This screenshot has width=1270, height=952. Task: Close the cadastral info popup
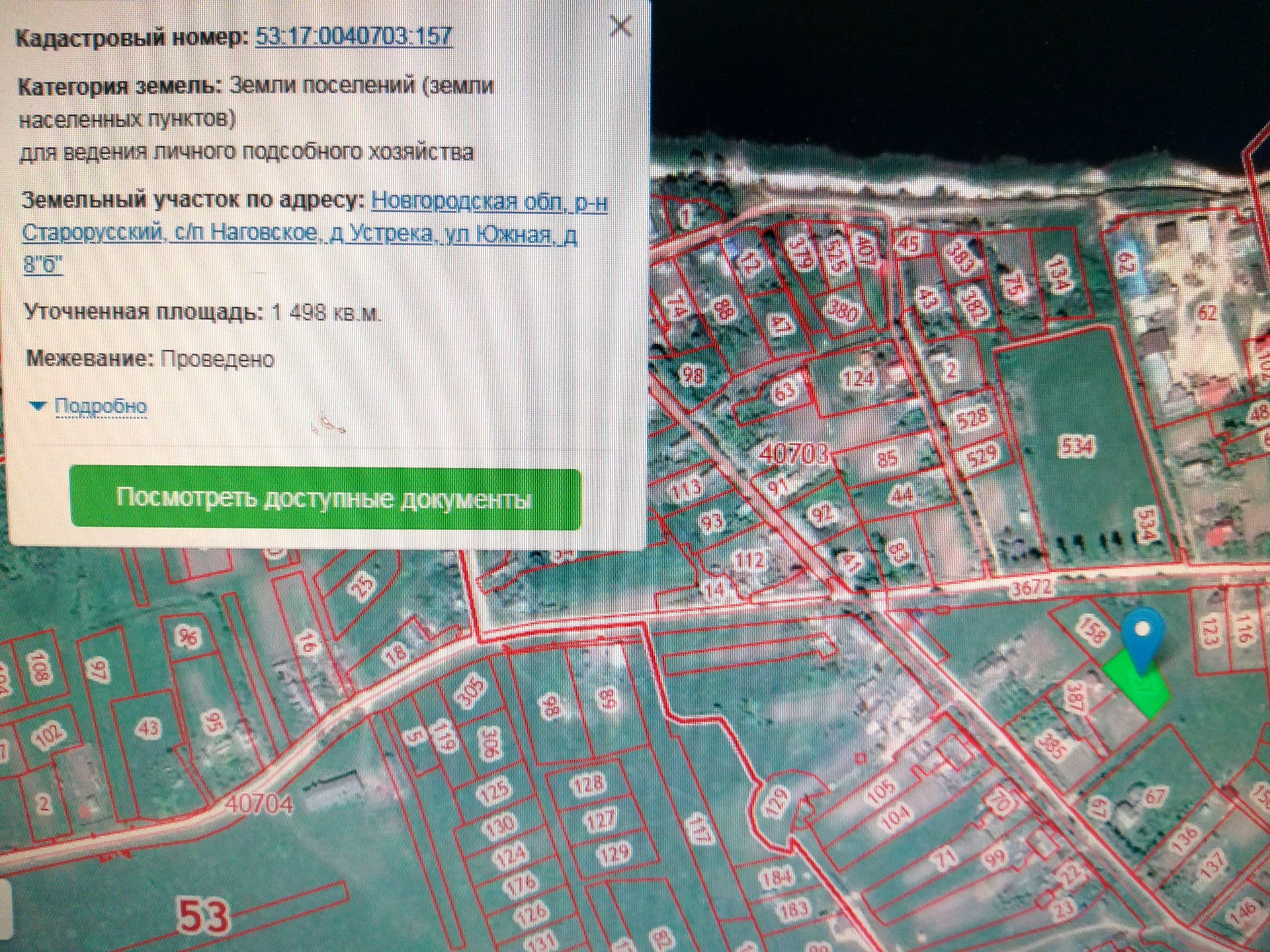620,26
